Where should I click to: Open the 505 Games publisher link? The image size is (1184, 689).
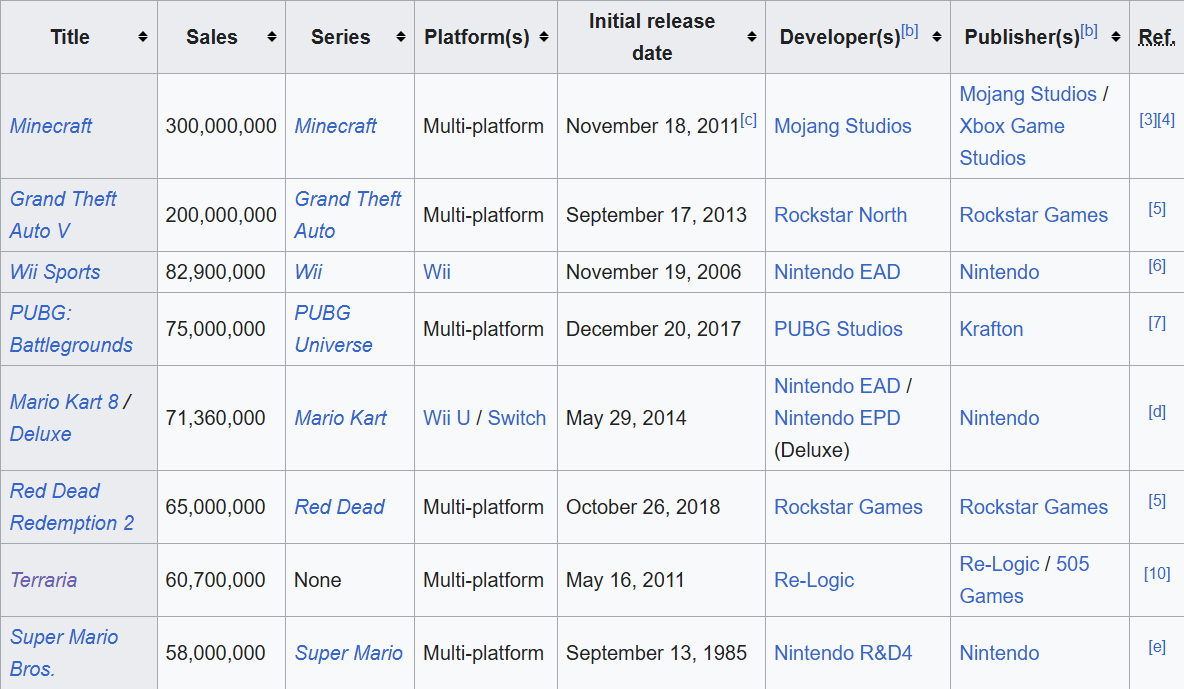tap(1025, 580)
